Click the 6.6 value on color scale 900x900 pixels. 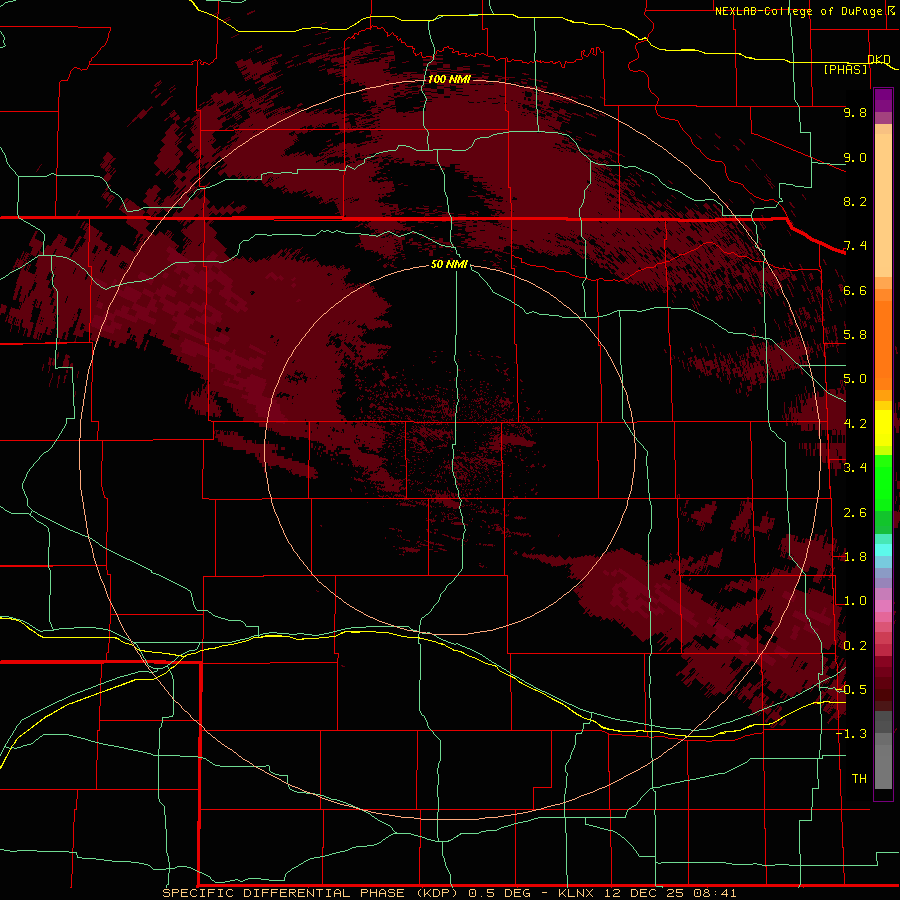[x=855, y=290]
